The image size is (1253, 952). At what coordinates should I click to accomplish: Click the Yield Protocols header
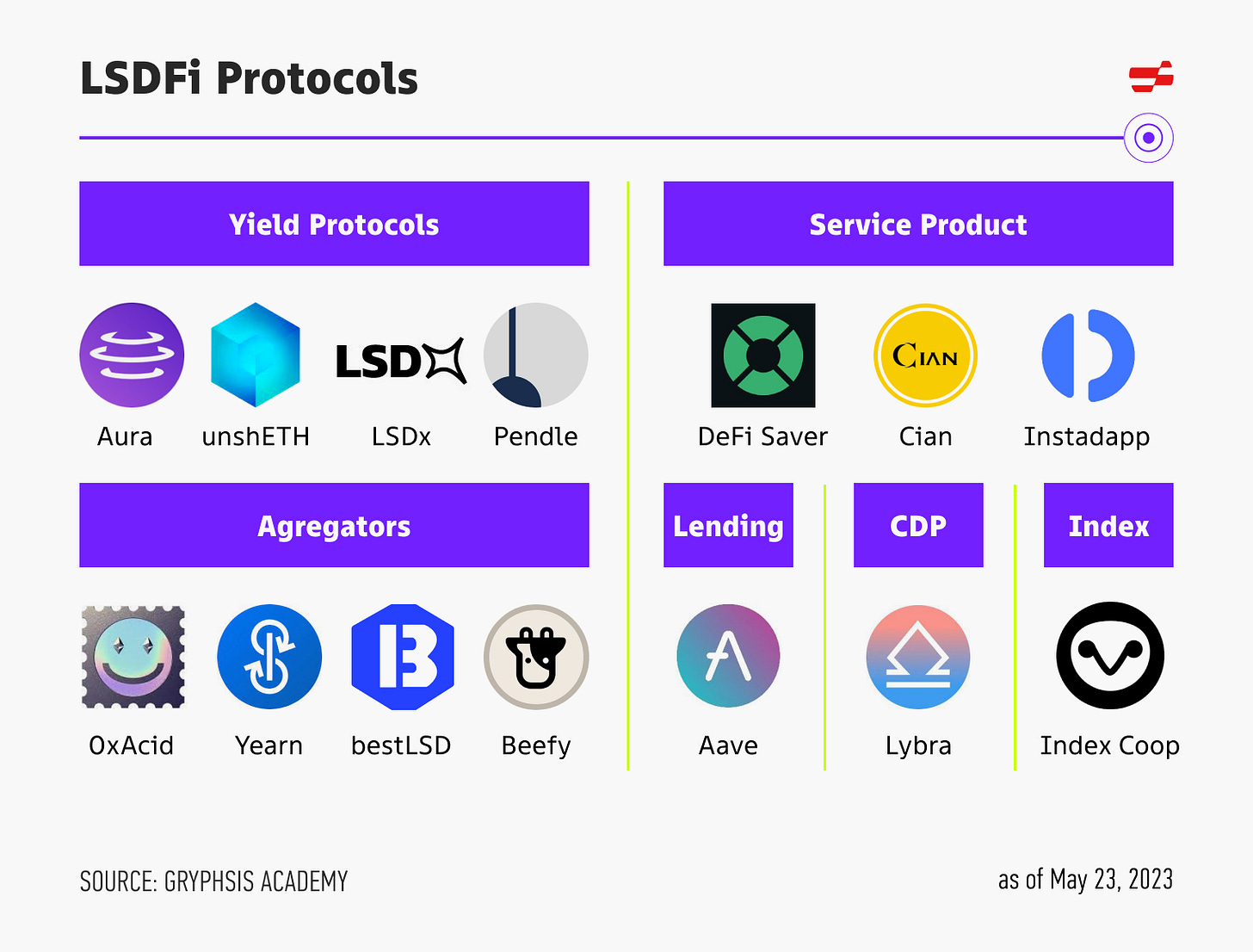point(334,224)
